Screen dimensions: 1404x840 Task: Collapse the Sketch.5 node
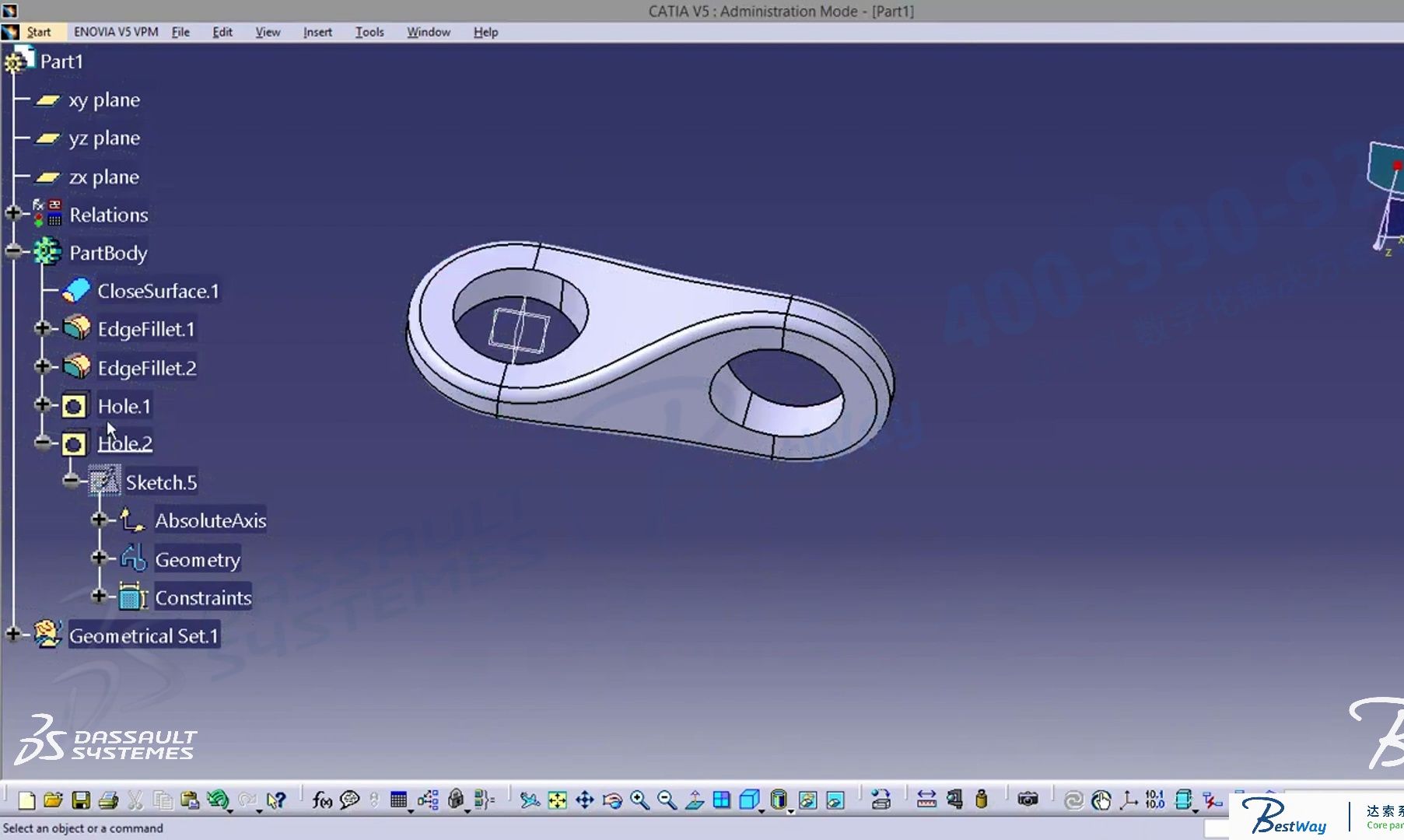(72, 481)
